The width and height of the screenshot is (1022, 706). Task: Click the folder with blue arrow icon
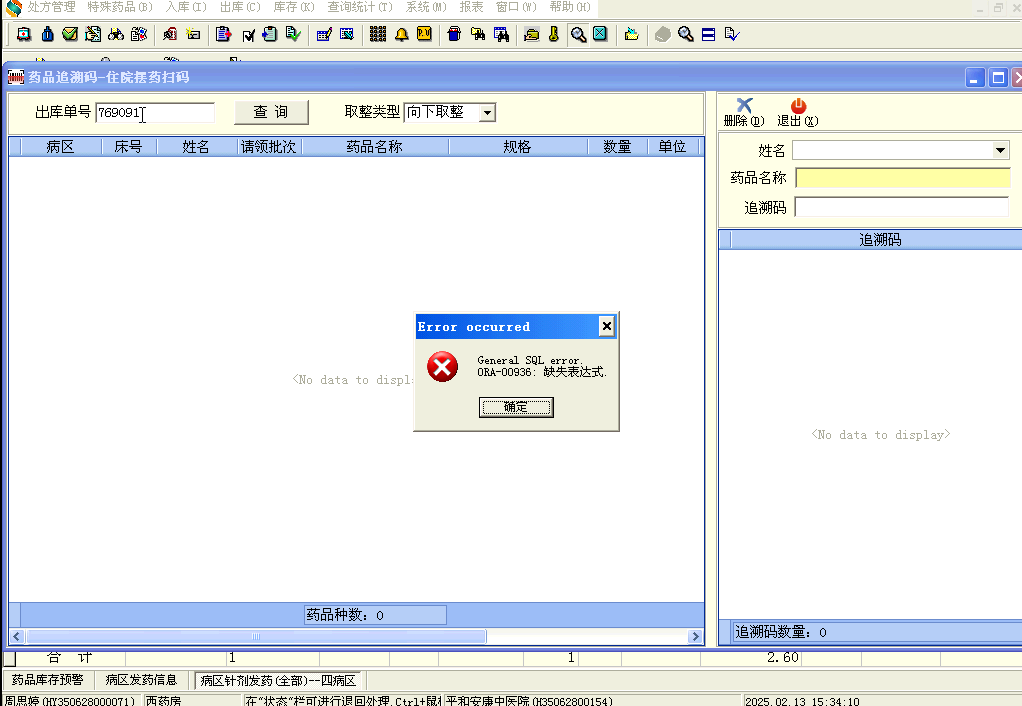(x=631, y=34)
